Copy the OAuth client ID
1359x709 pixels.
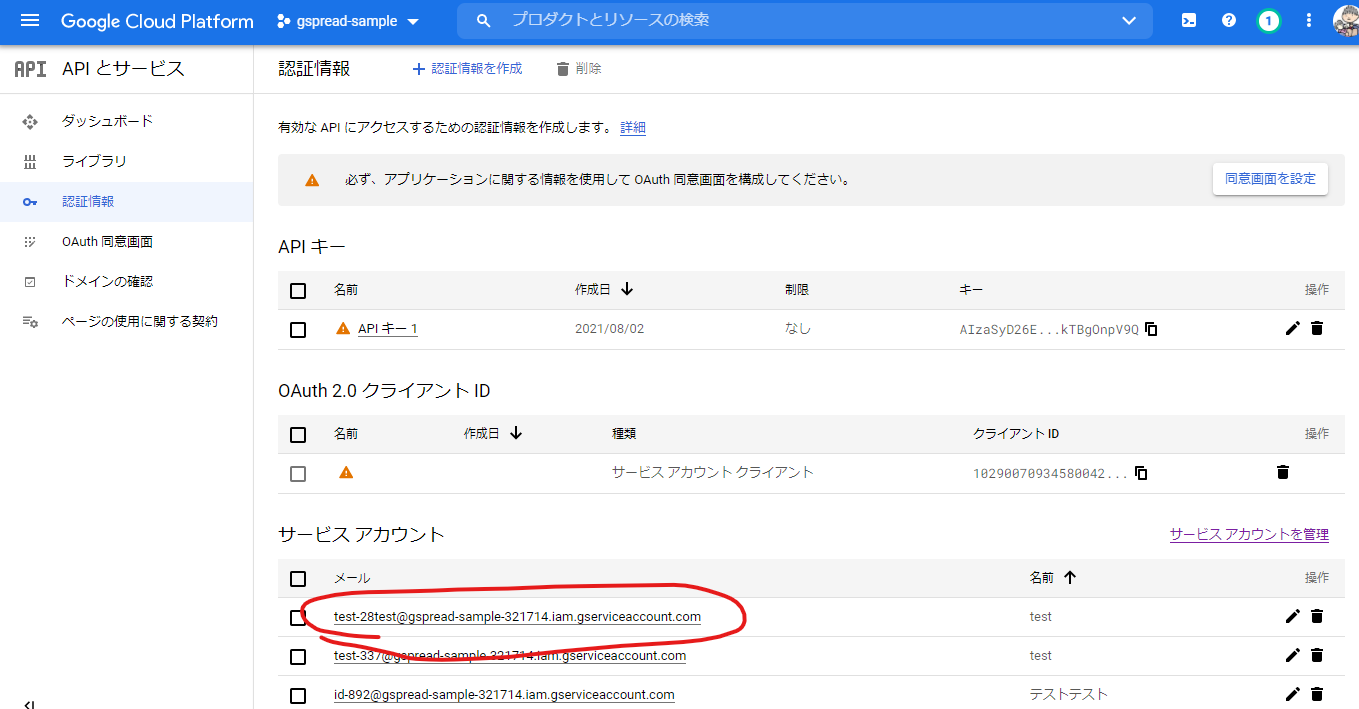(x=1141, y=473)
